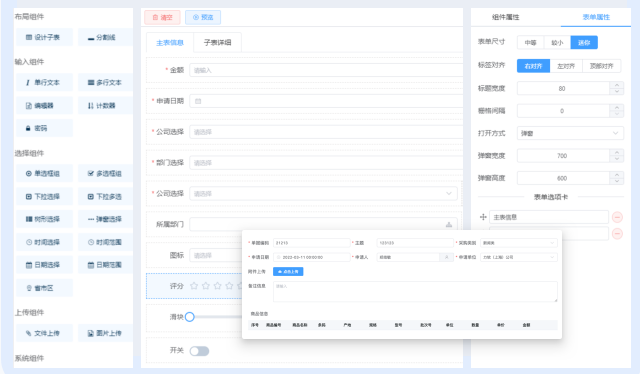Switch to the 子表详细 tab
Screen dimensions: 640x374
217,42
